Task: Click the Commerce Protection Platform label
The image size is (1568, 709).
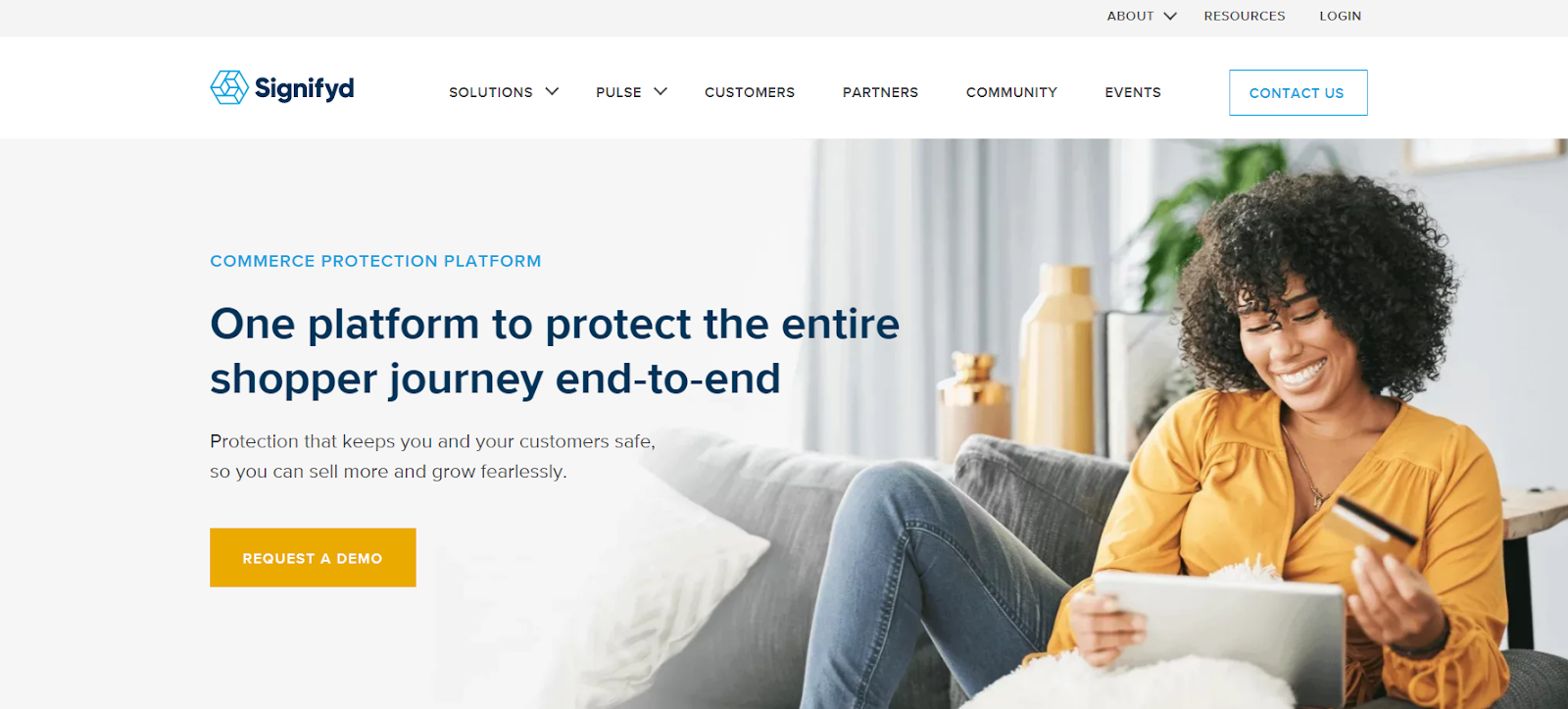Action: click(375, 261)
